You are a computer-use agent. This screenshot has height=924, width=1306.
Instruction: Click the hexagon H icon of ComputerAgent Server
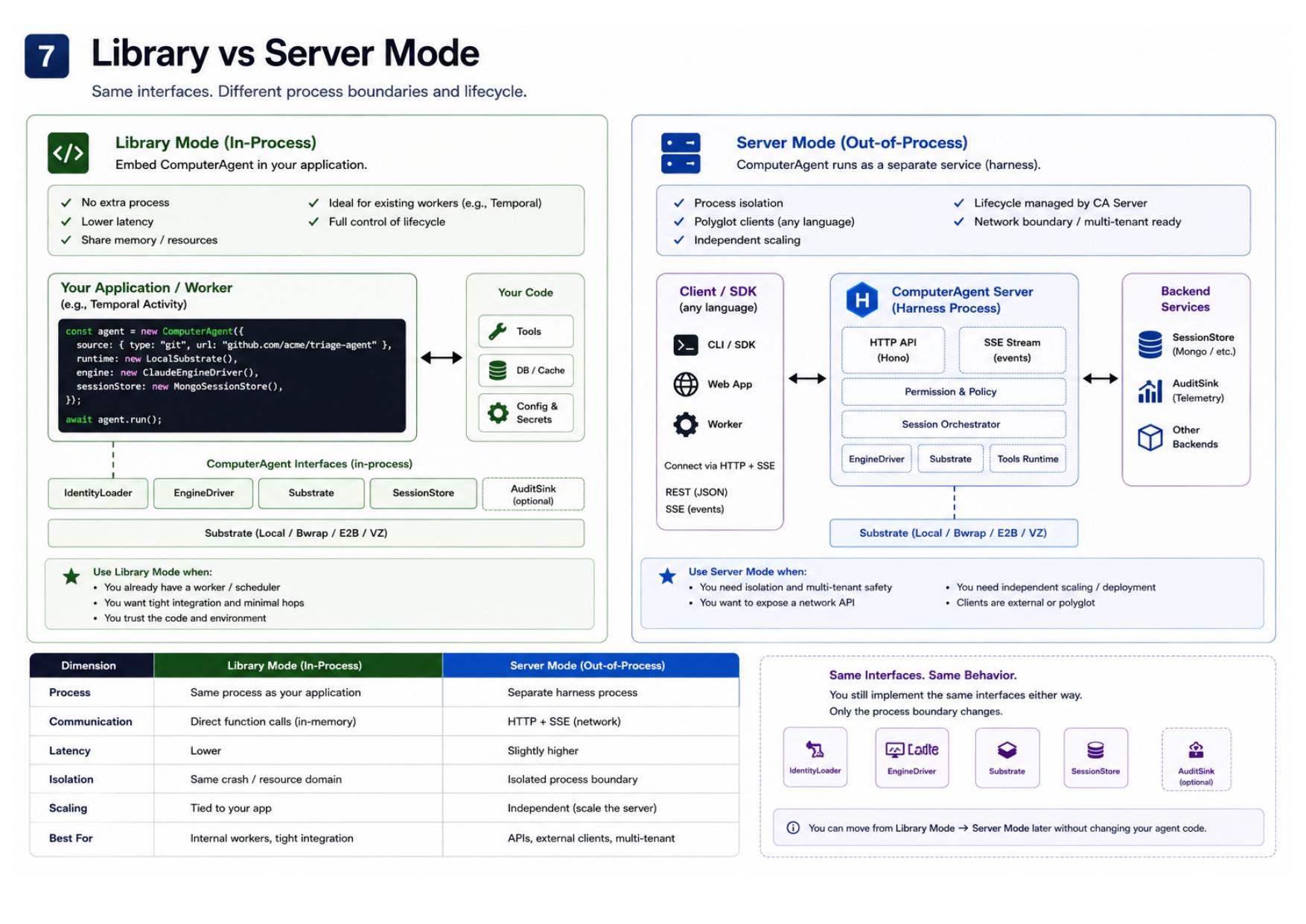[x=861, y=300]
